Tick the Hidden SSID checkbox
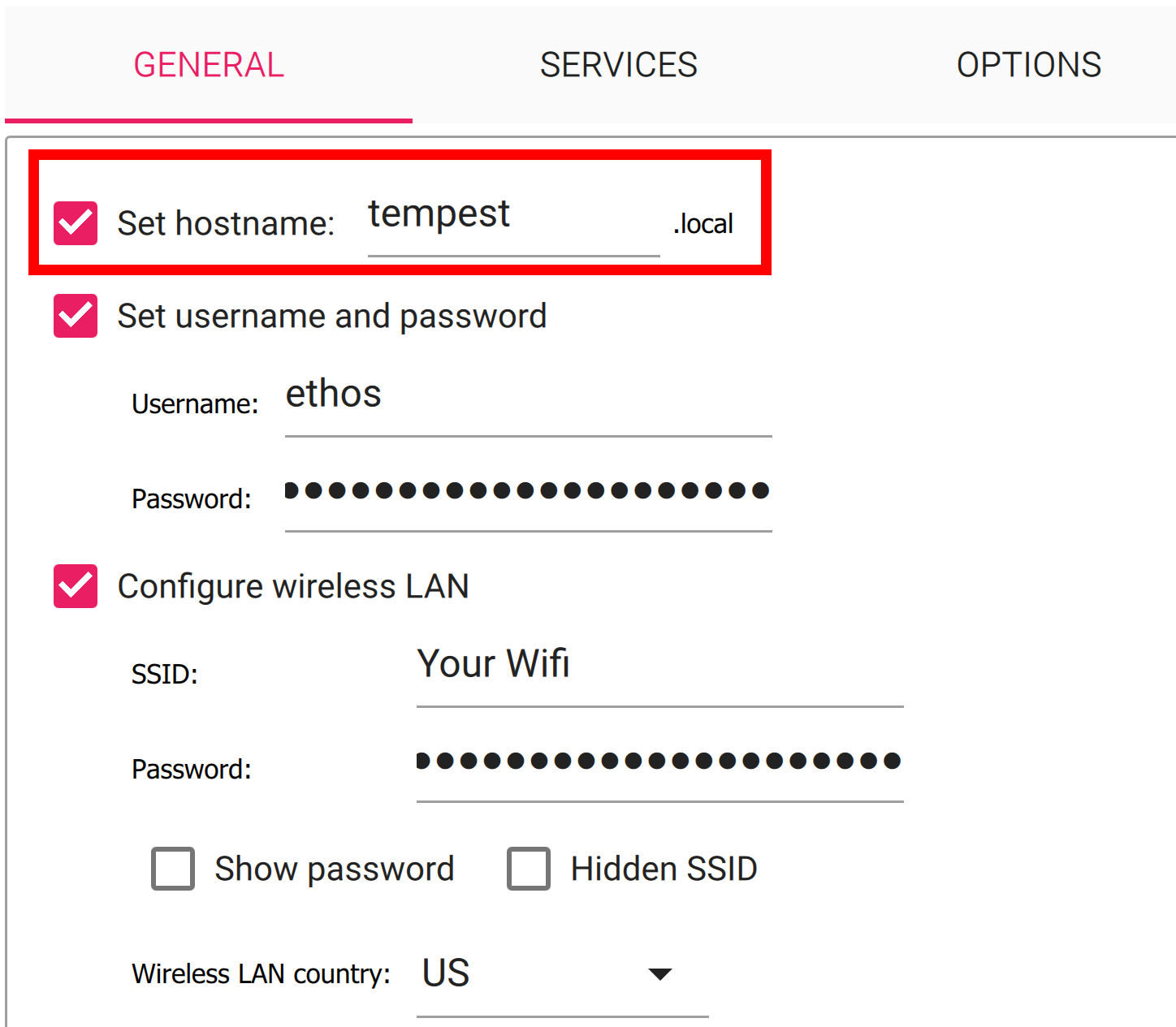This screenshot has width=1176, height=1027. tap(529, 869)
